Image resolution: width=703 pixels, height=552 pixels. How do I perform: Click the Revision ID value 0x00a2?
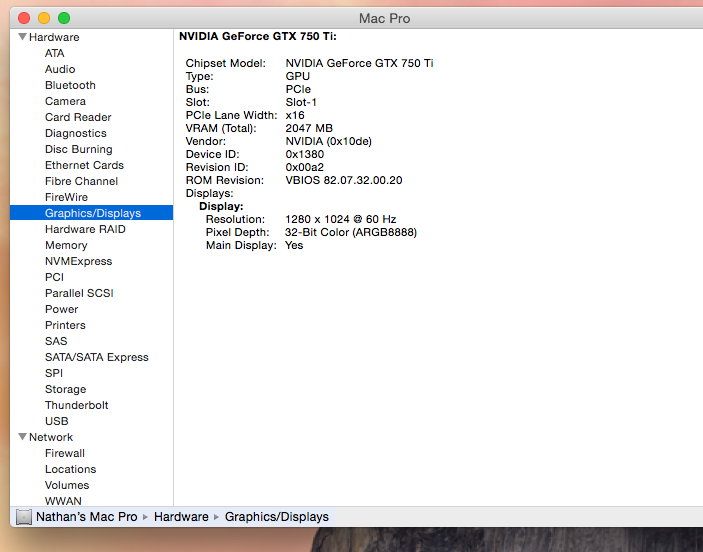point(304,167)
